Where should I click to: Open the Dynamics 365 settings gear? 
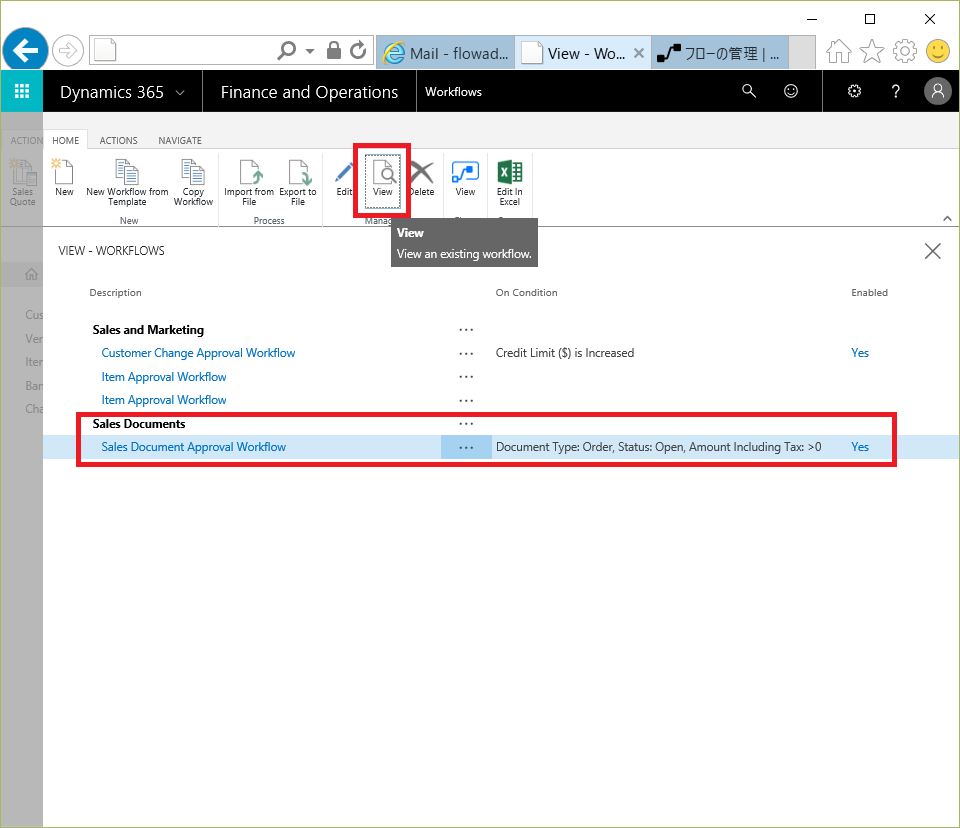[x=854, y=91]
